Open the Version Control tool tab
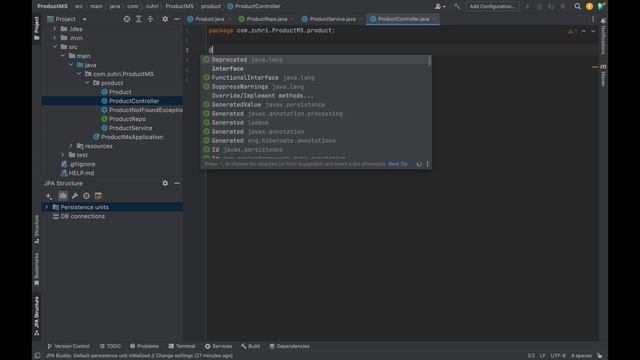This screenshot has height=360, width=640. click(68, 346)
